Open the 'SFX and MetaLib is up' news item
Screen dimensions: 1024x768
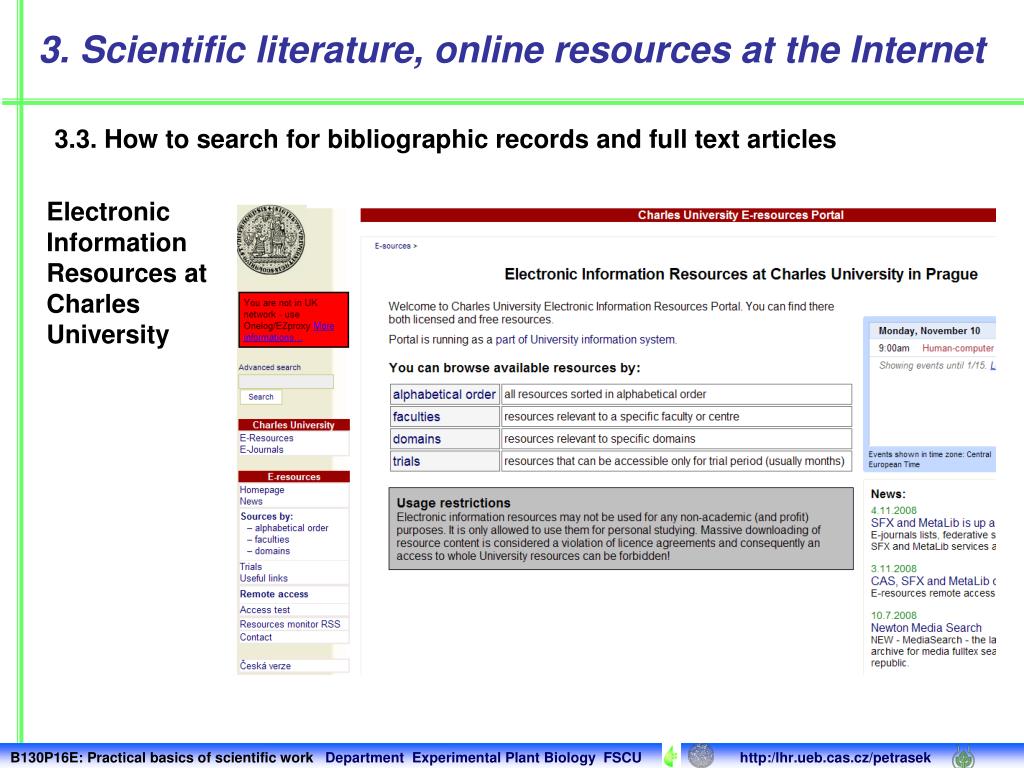[x=933, y=523]
